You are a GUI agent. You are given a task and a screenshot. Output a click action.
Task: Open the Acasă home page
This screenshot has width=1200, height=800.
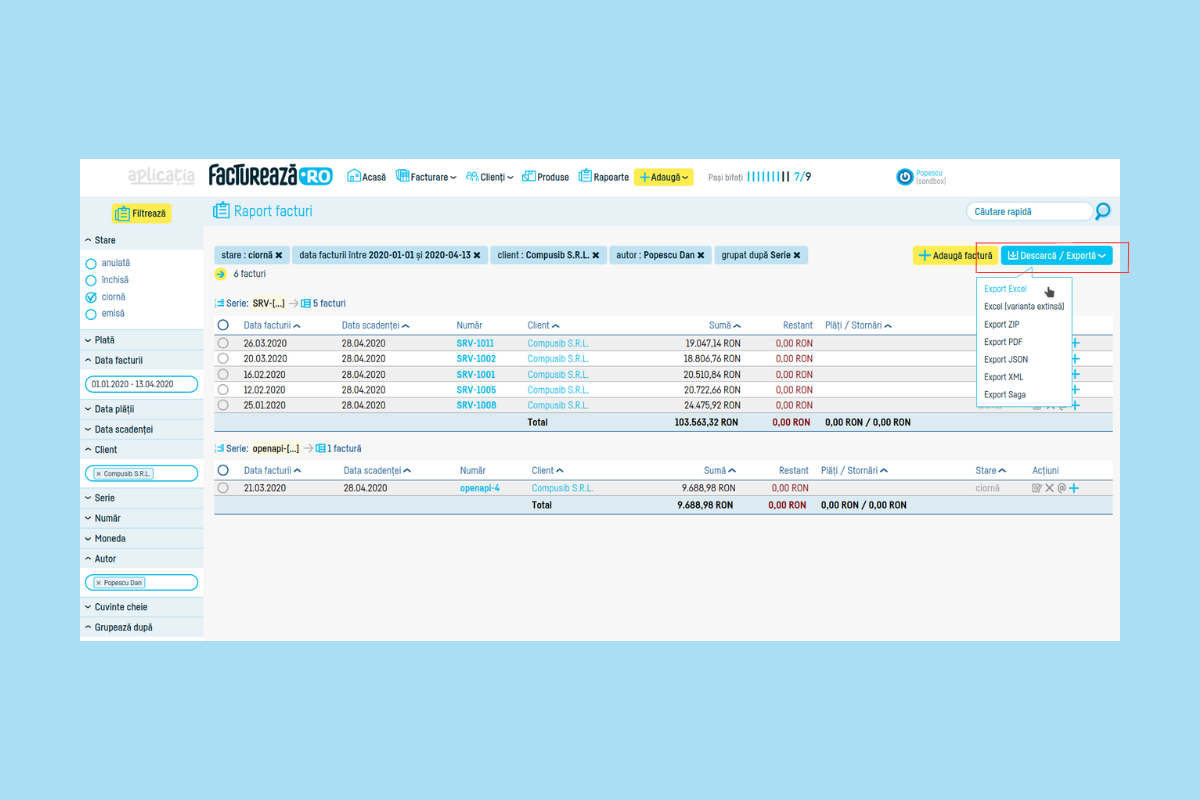[366, 177]
